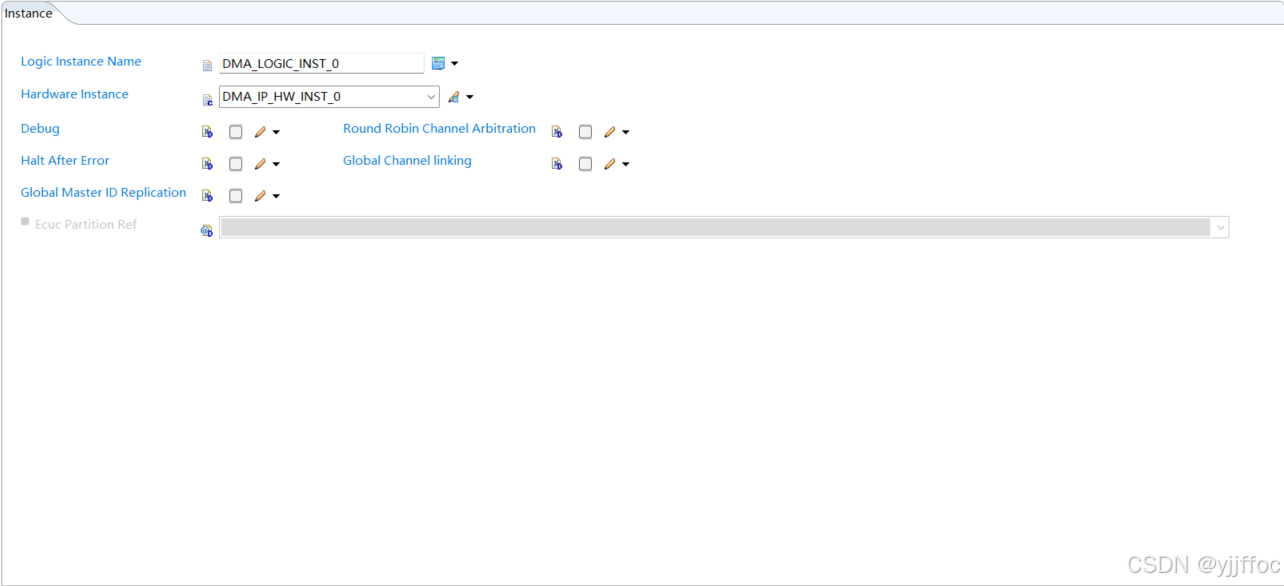Enable the Debug checkbox
Screen dimensions: 1284x586
tap(236, 132)
